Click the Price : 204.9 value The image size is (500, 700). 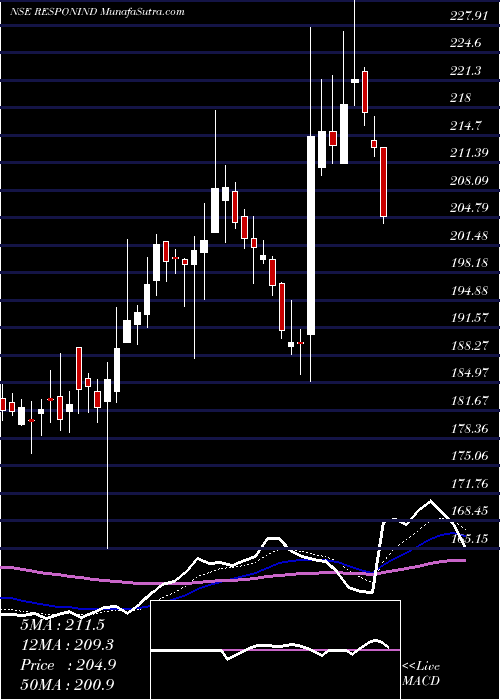point(68,665)
